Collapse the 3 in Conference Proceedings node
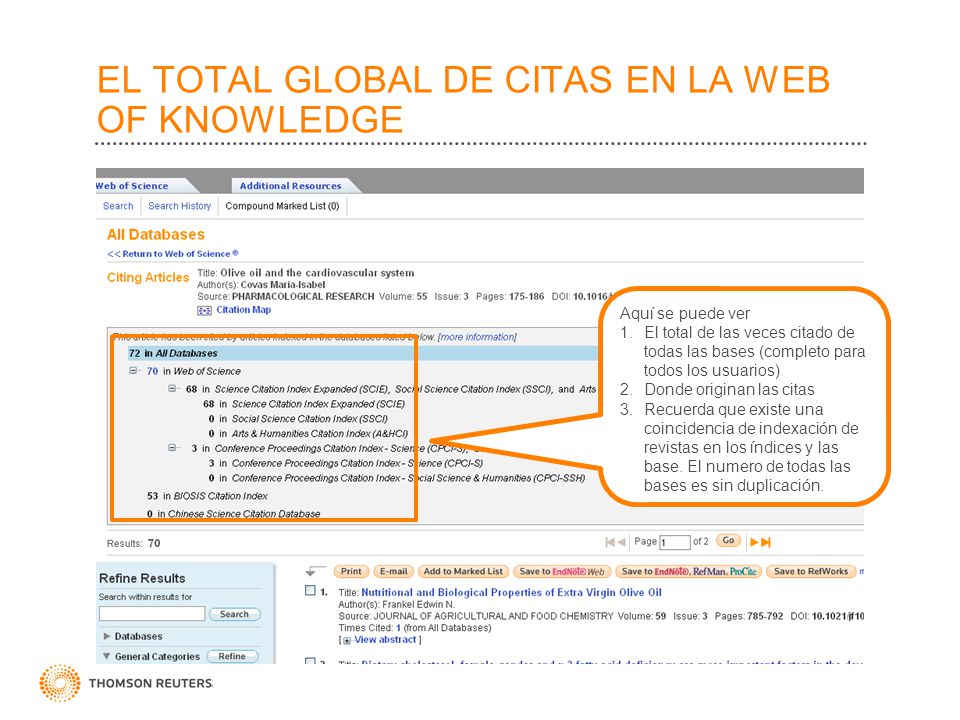960x720 pixels. [173, 448]
